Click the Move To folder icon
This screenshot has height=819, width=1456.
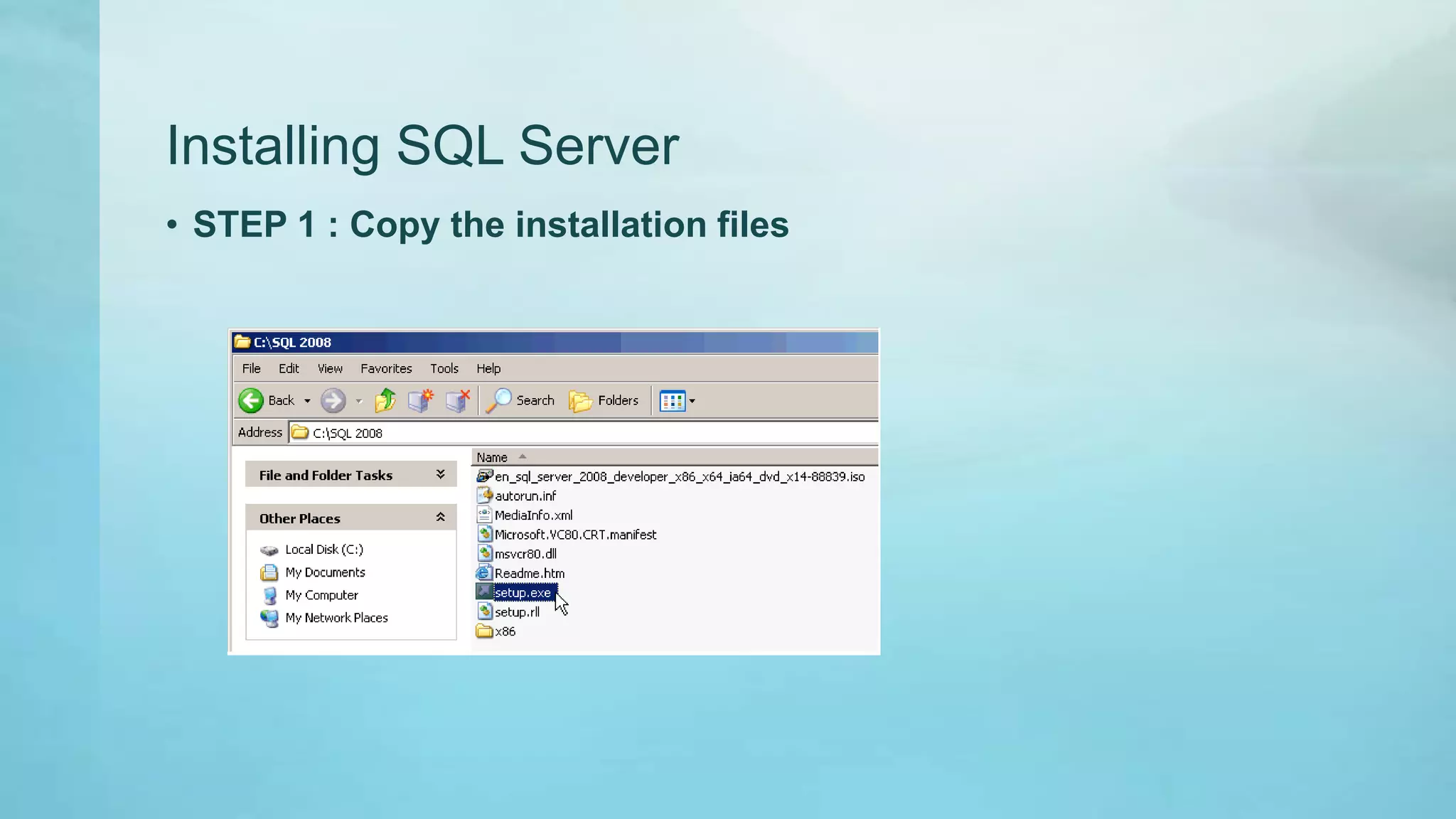[x=421, y=400]
